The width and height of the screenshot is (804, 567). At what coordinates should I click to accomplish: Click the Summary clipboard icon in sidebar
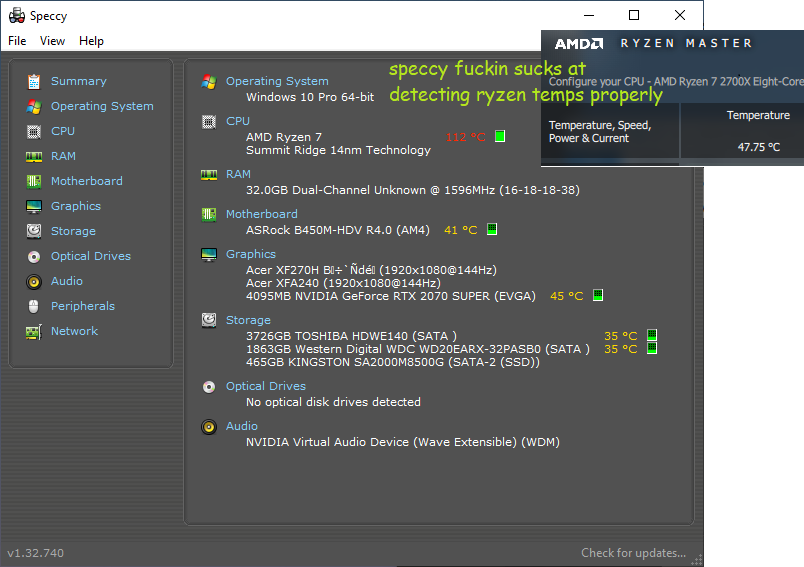tap(34, 82)
